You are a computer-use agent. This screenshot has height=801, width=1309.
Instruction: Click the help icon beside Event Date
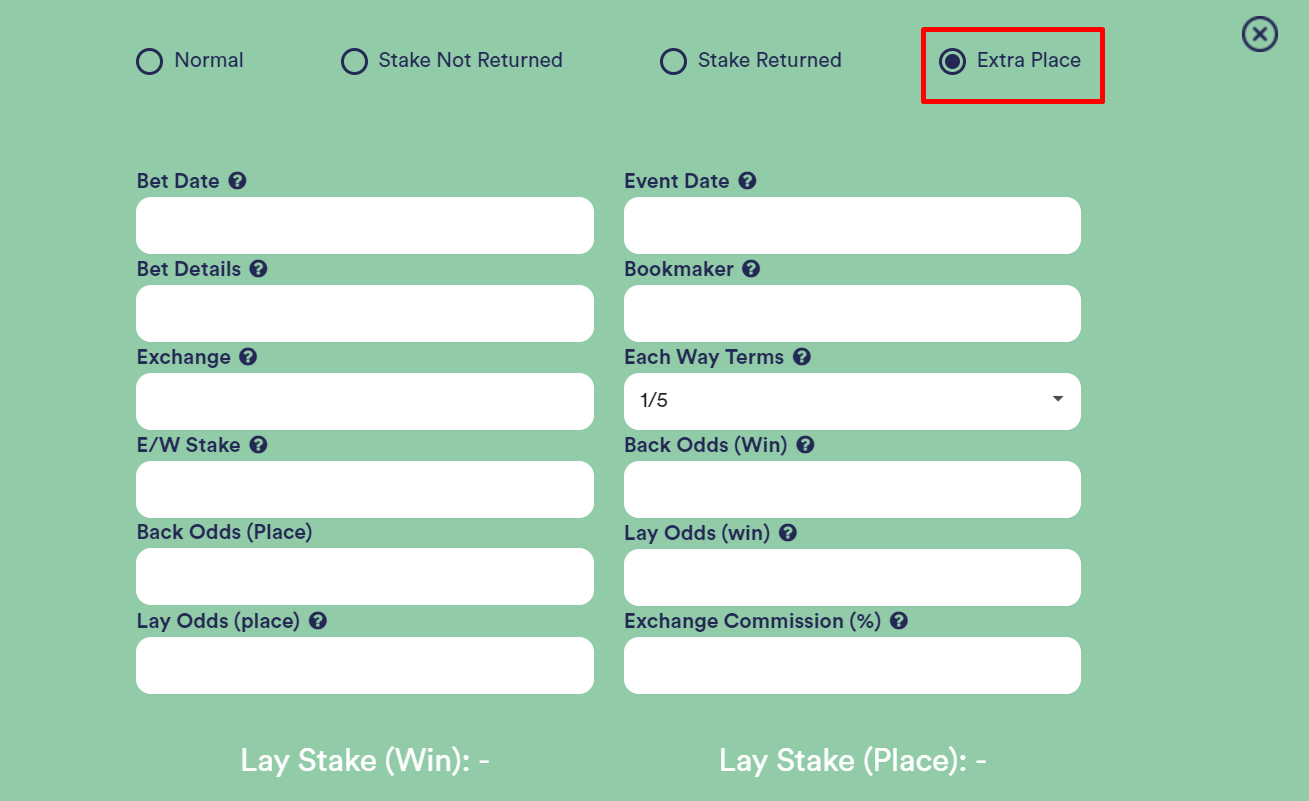[x=747, y=181]
